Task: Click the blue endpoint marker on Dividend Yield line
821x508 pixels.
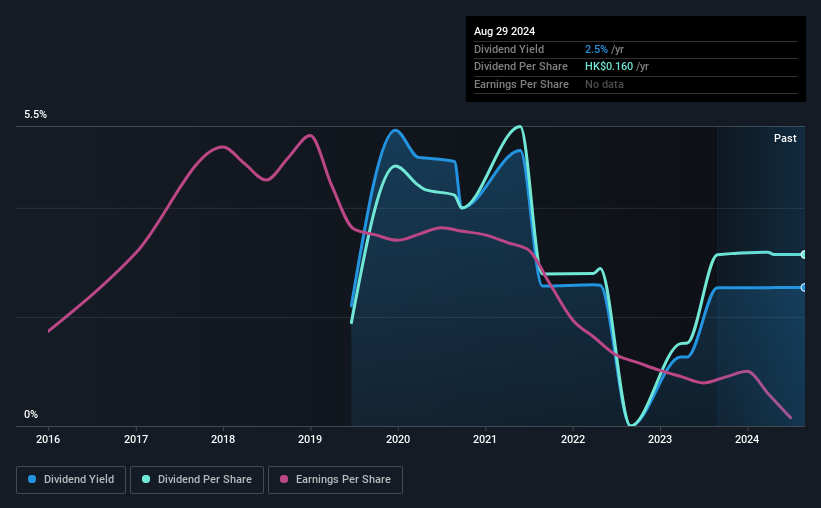Action: pos(804,288)
